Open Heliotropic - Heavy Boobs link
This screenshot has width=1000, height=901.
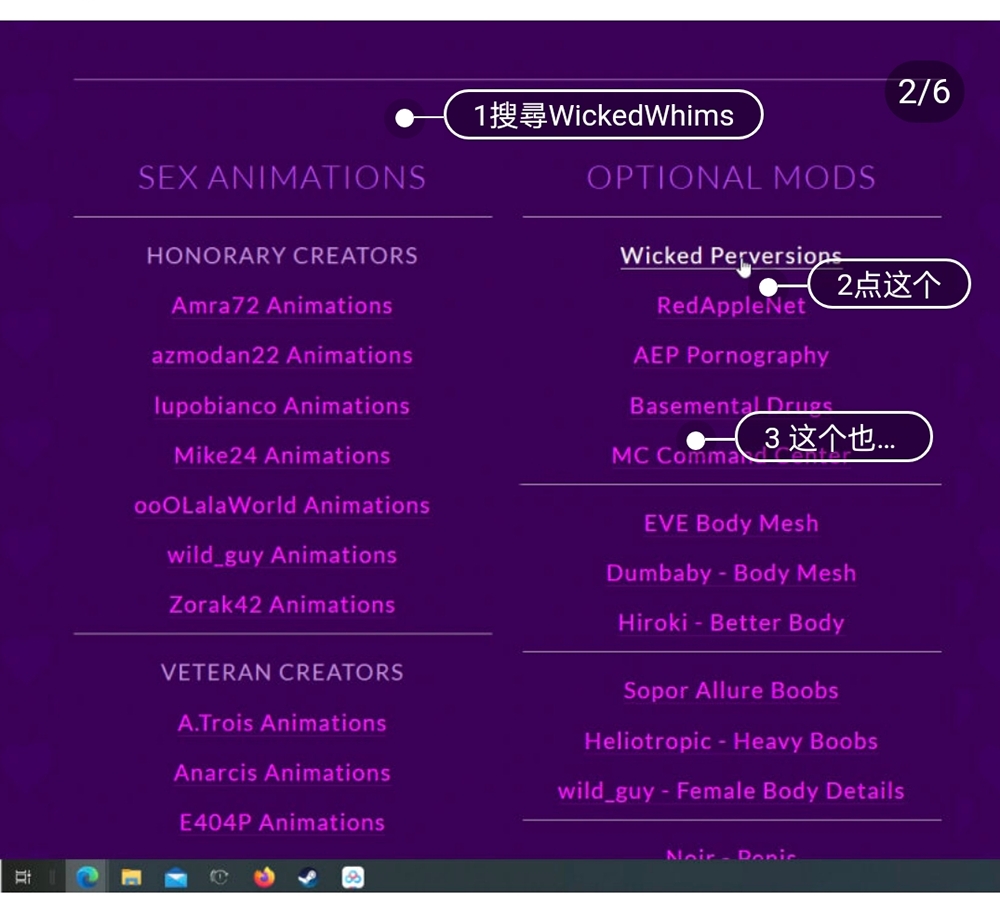[731, 741]
